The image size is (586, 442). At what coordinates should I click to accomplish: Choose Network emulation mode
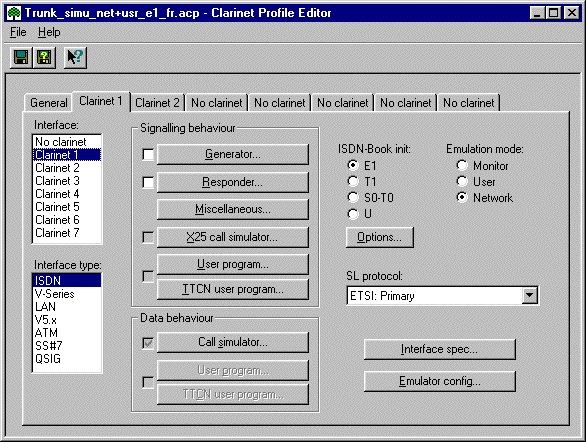pyautogui.click(x=462, y=197)
